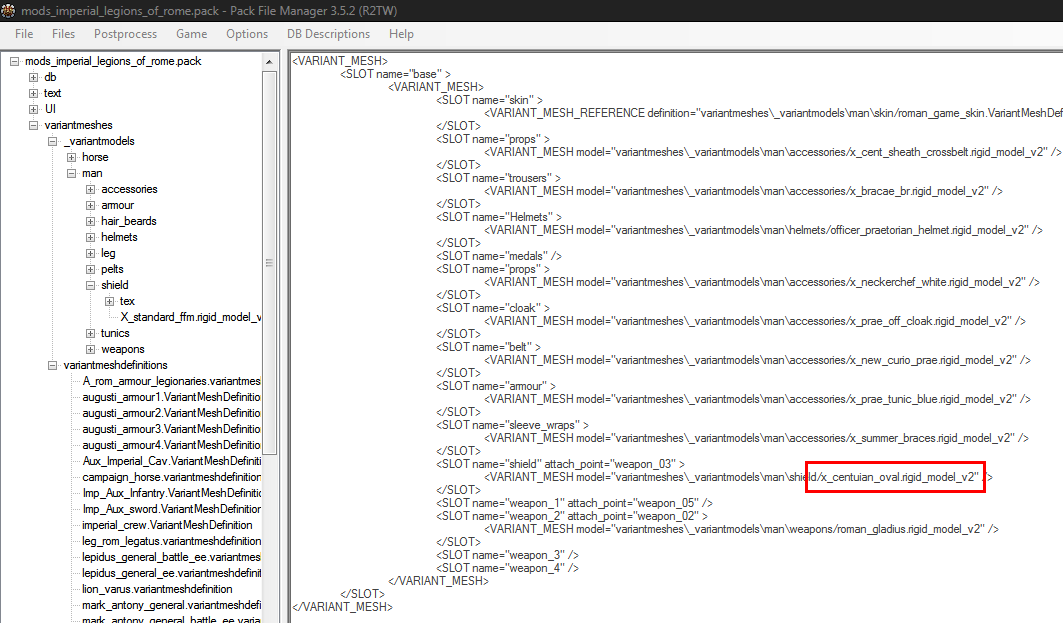Collapse the mods_imperial_legions_of_rome.pack root node
This screenshot has height=623, width=1063.
tap(14, 61)
